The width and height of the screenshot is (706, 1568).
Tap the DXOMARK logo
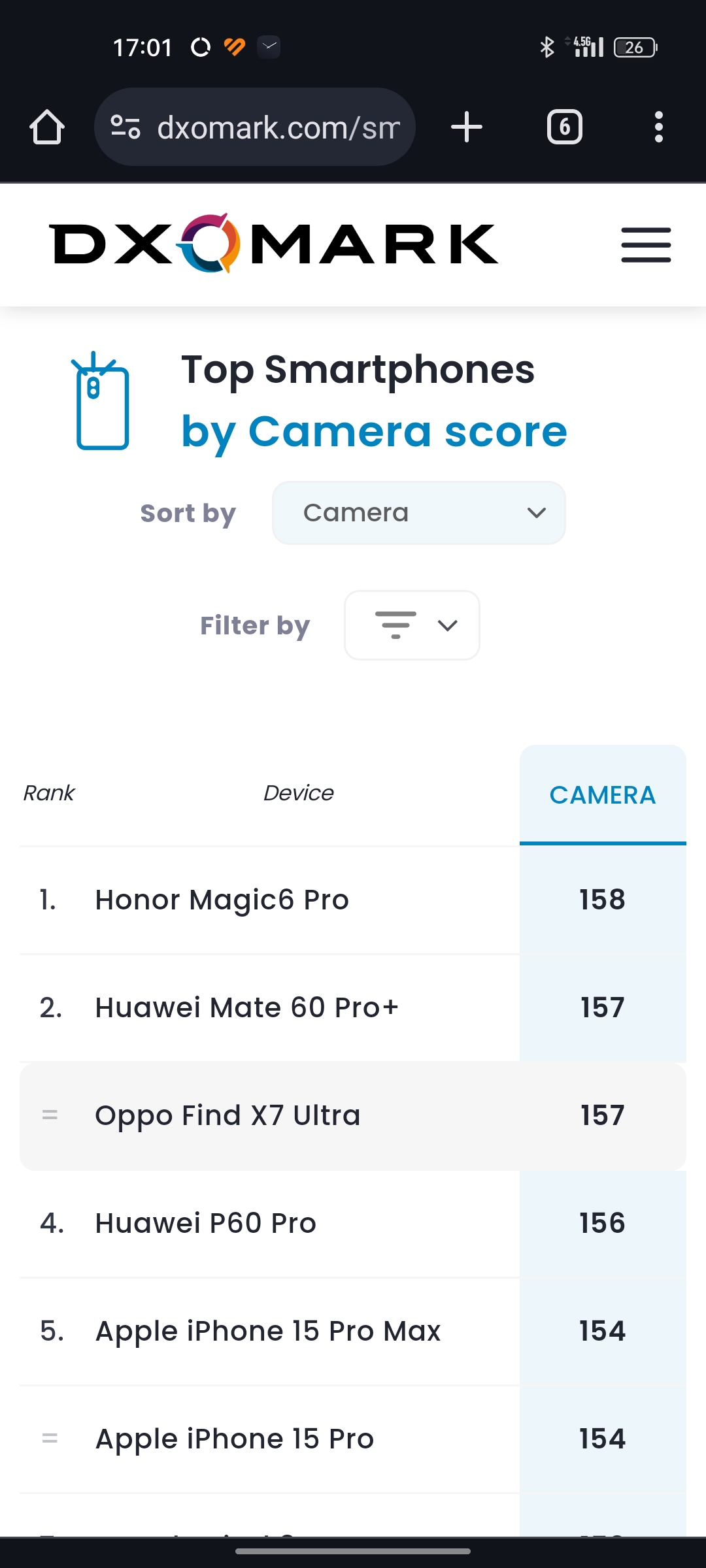click(x=273, y=244)
